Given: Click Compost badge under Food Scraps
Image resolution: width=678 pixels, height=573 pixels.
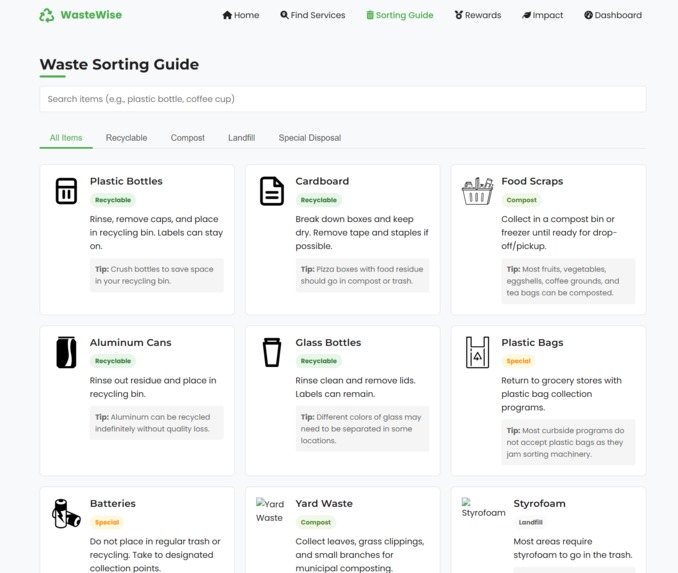Looking at the screenshot, I should coord(521,200).
